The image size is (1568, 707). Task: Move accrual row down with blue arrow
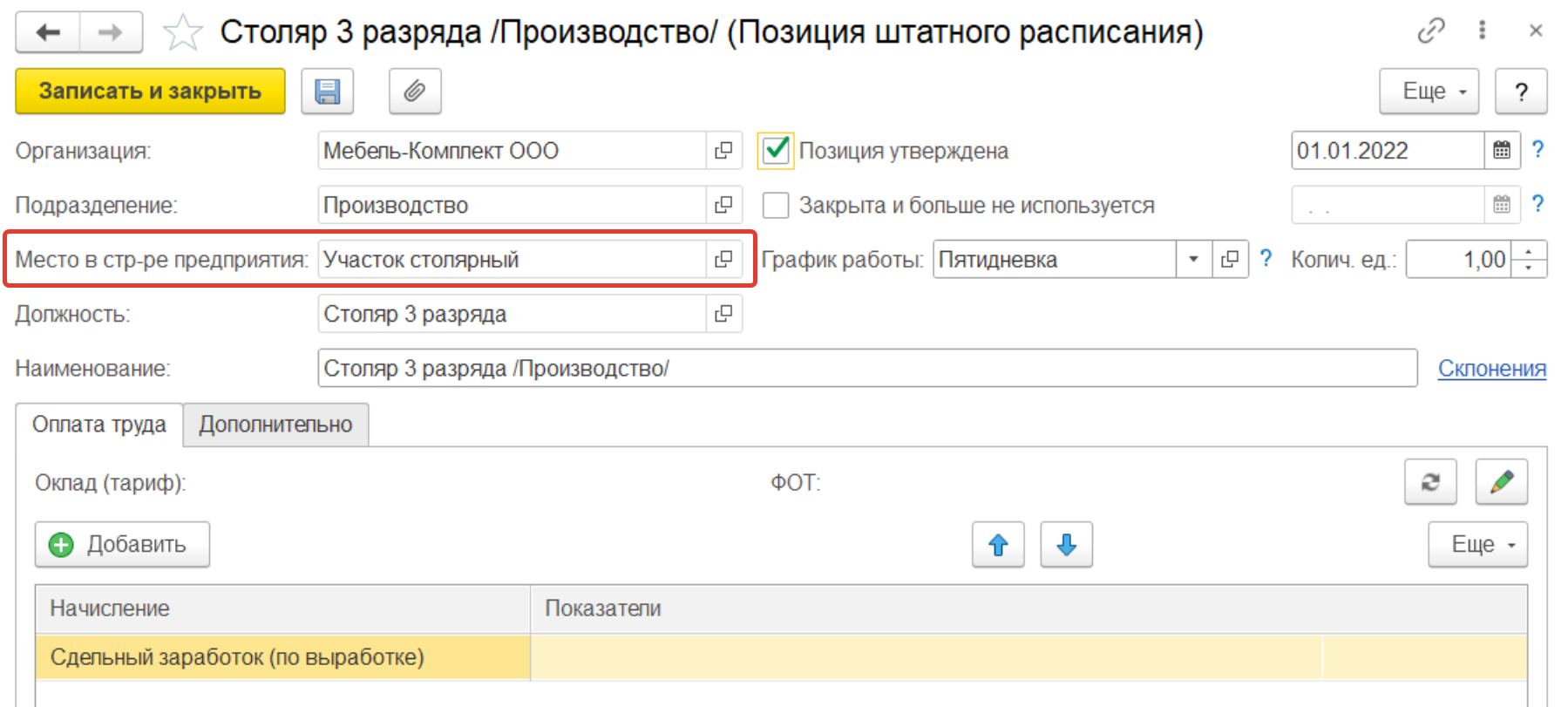1066,545
